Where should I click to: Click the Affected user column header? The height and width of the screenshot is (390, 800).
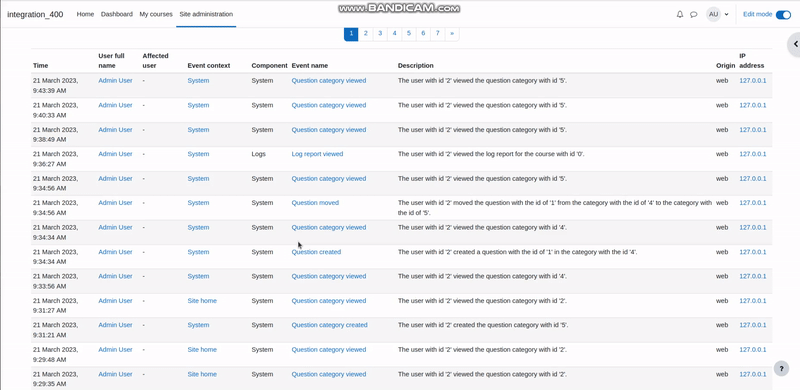(x=156, y=61)
